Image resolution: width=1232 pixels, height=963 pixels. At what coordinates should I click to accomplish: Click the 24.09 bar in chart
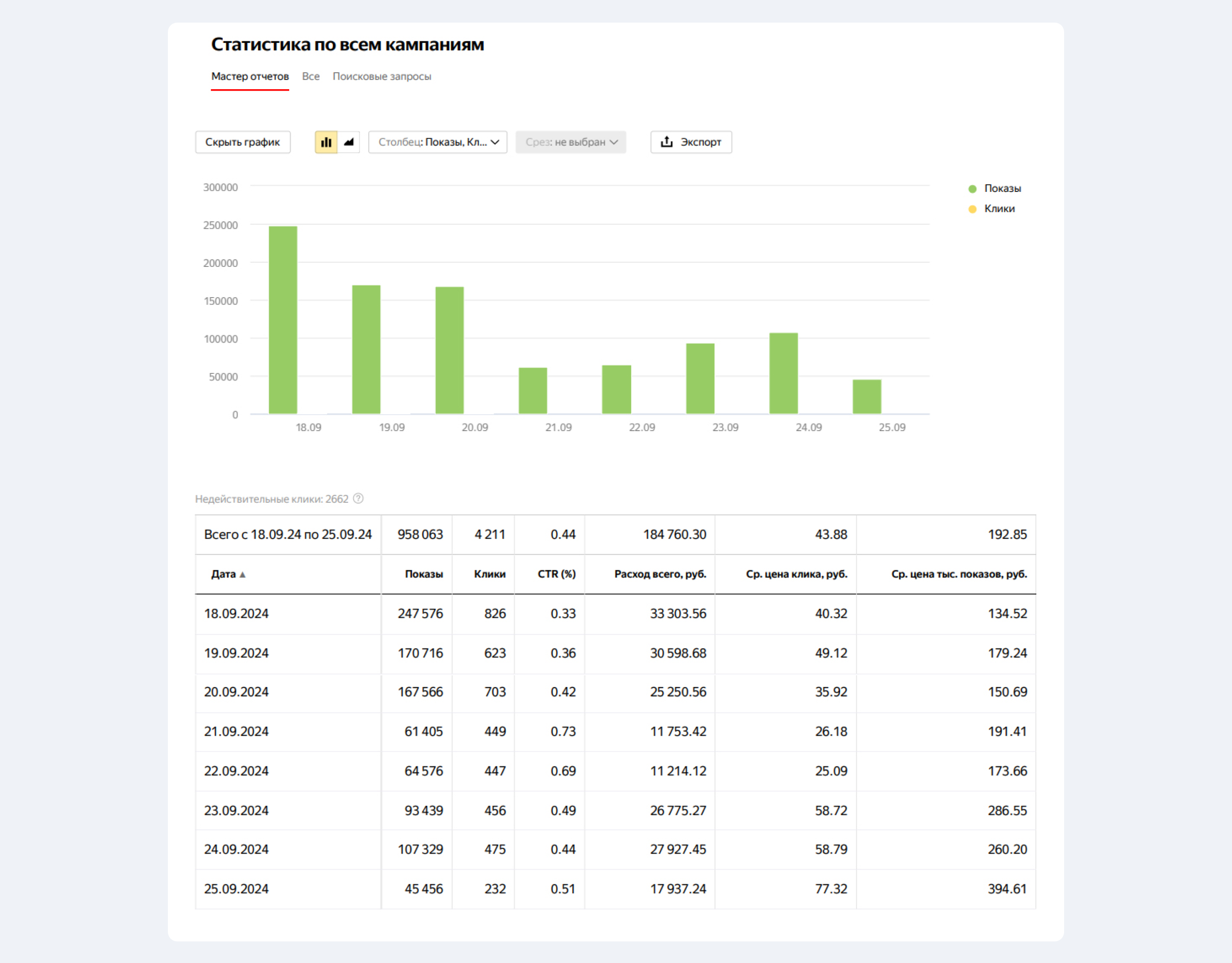[783, 374]
